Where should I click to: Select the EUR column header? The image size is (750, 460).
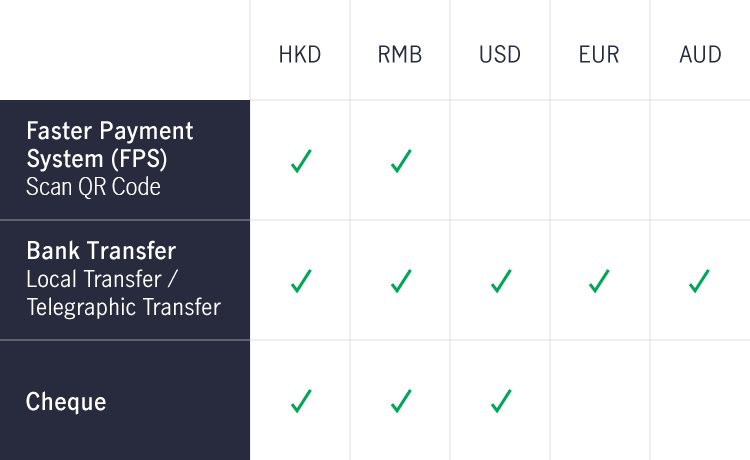[599, 55]
